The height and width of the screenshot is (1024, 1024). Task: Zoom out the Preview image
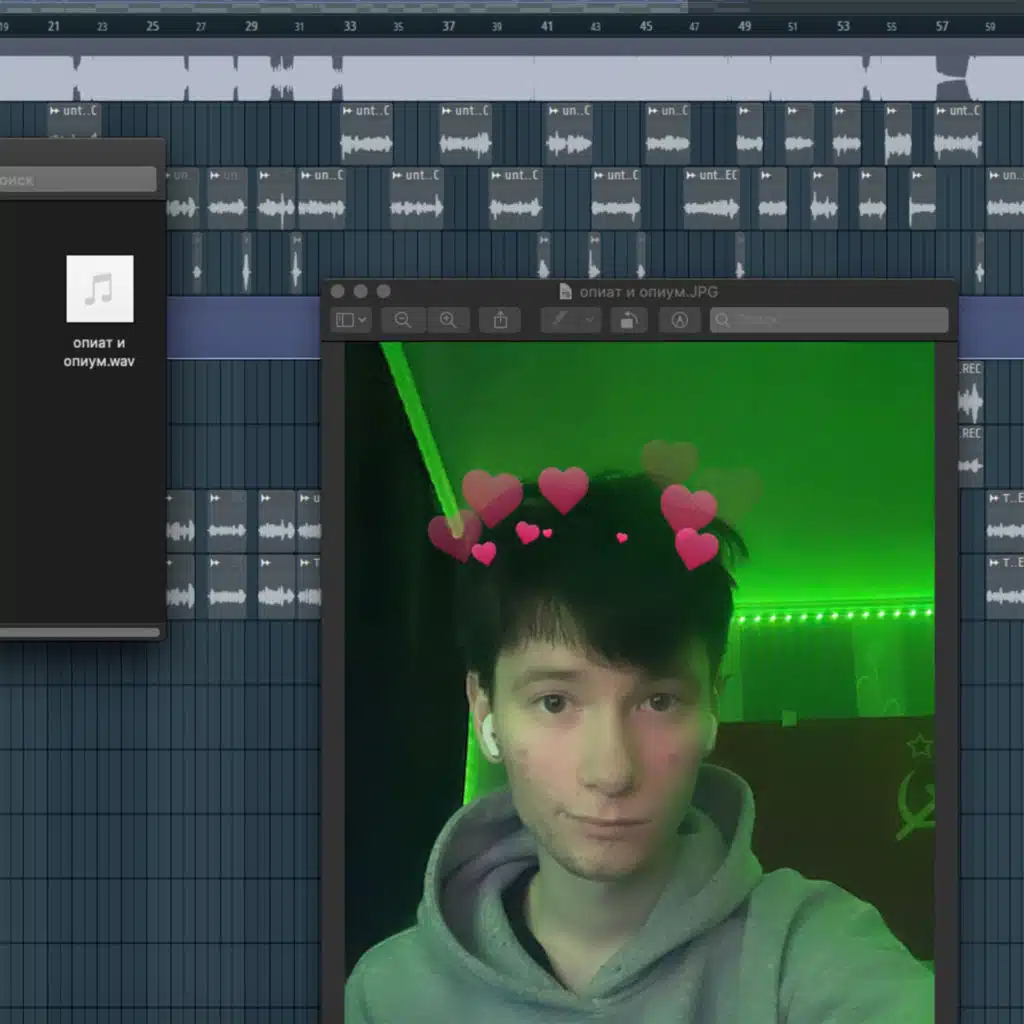click(x=403, y=320)
